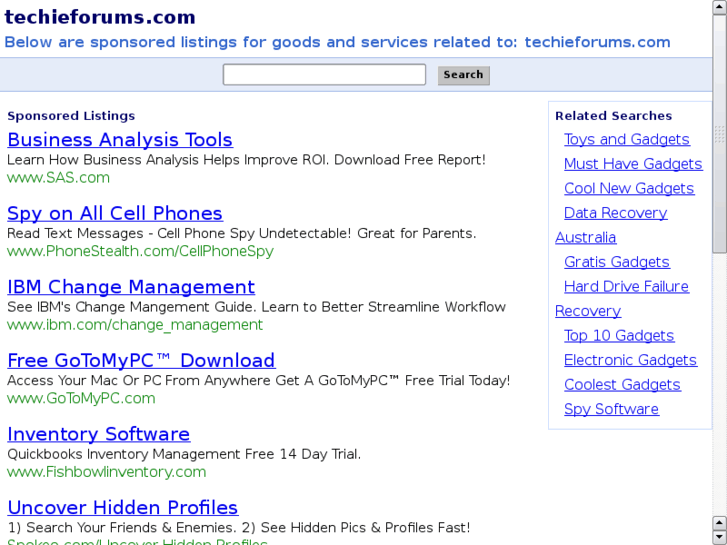727x545 pixels.
Task: Click the www.SAS.com URL text
Action: point(58,178)
